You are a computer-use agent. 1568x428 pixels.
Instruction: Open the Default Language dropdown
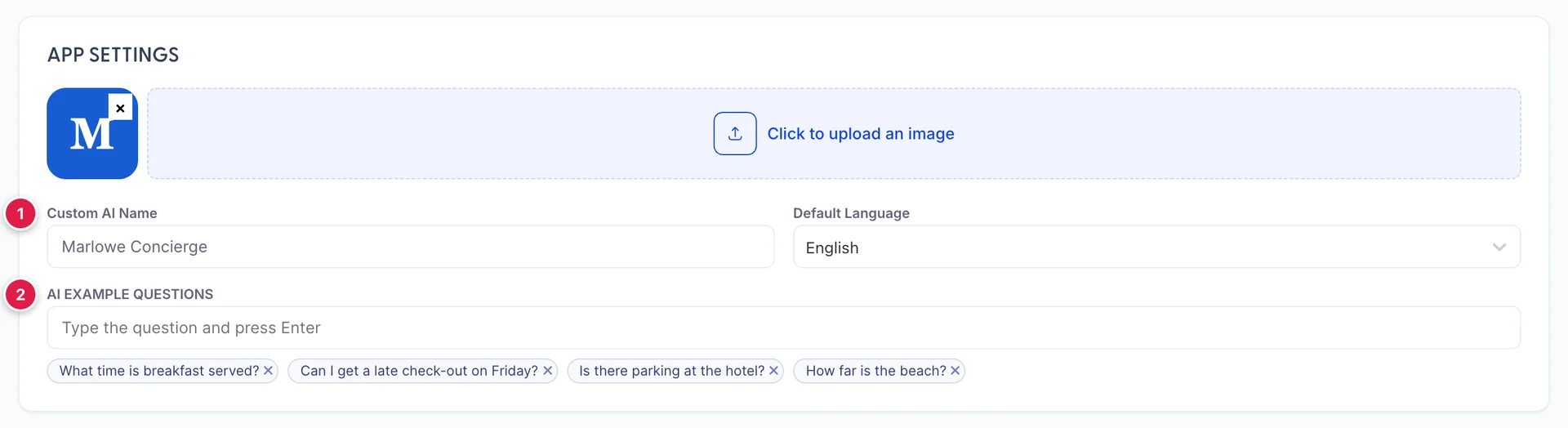click(1156, 247)
